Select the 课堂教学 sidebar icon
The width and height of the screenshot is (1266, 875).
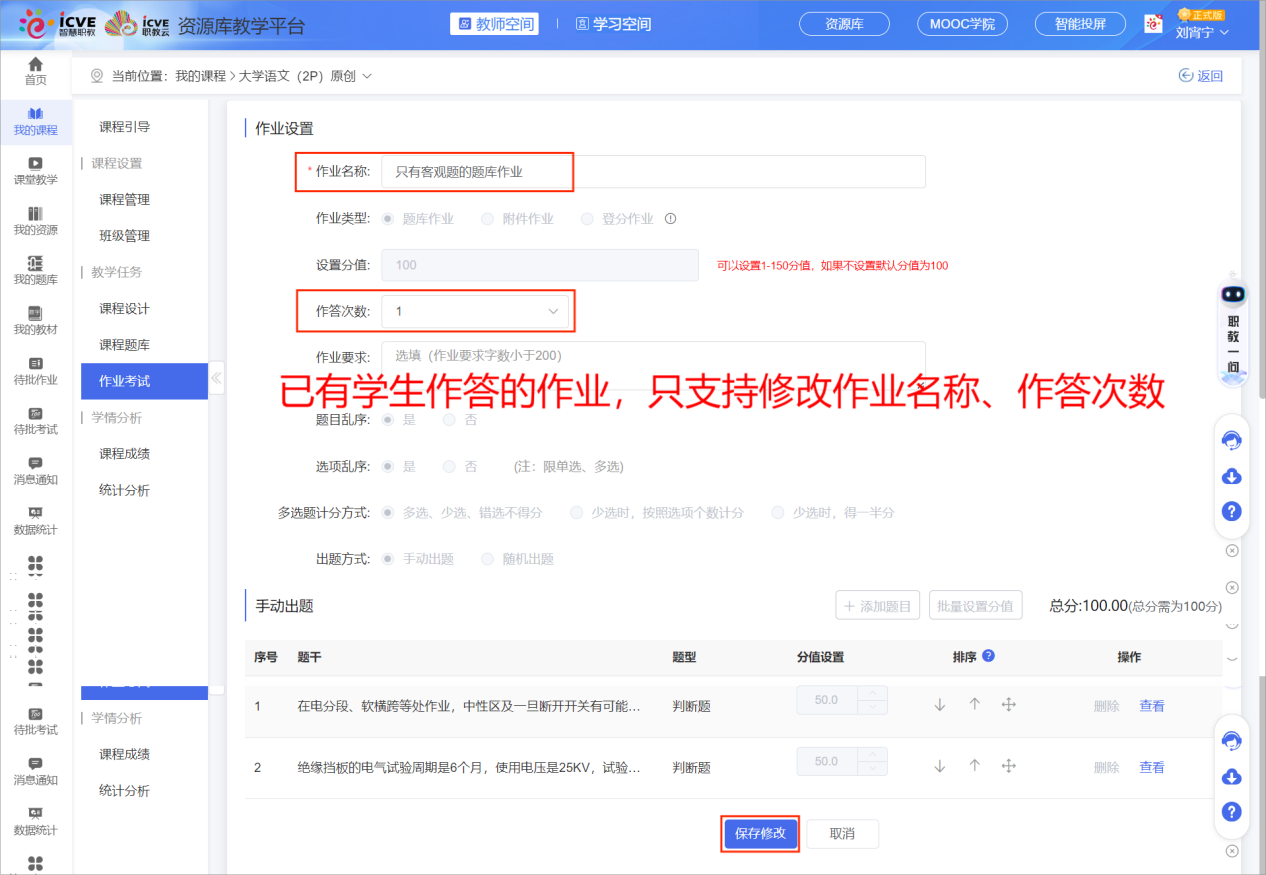(x=35, y=170)
